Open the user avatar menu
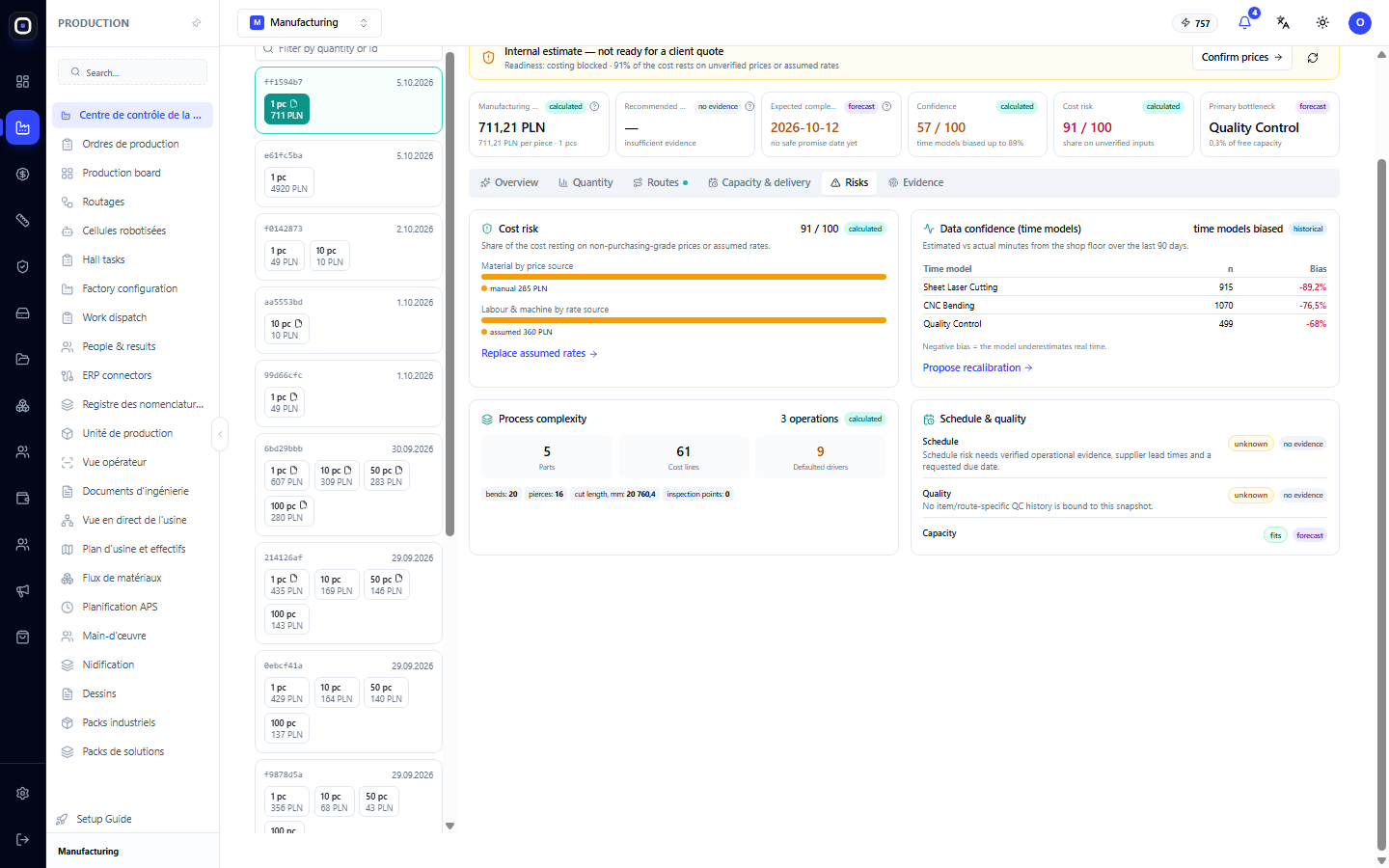 click(x=1360, y=23)
